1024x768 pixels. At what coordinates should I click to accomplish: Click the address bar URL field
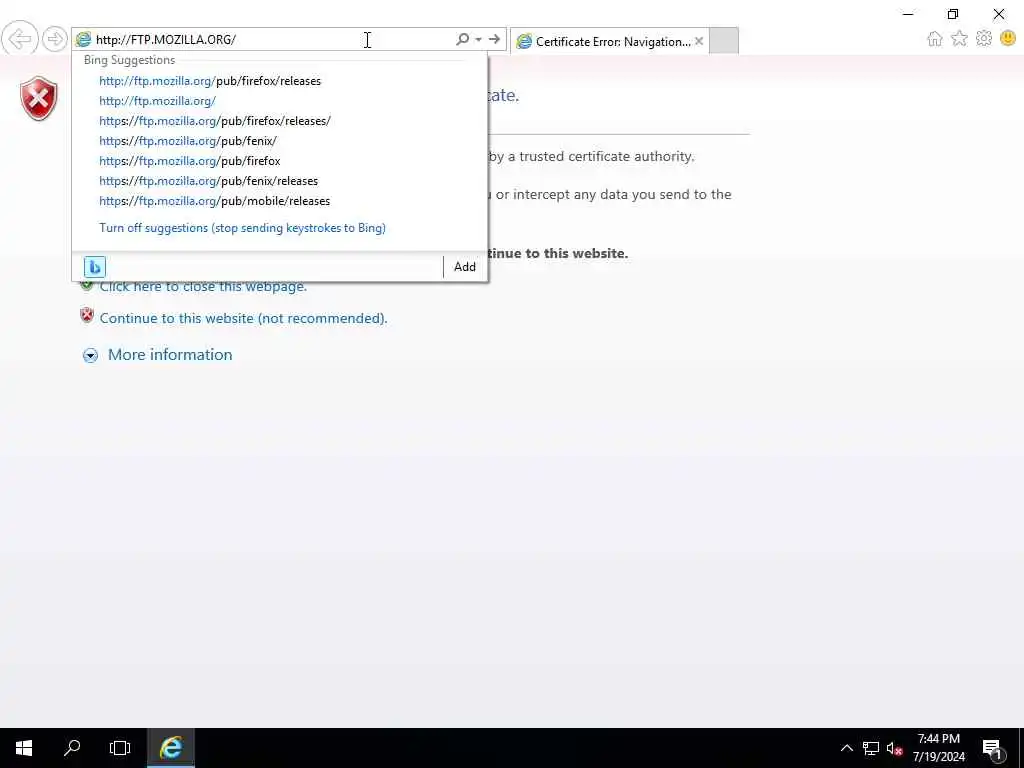274,39
